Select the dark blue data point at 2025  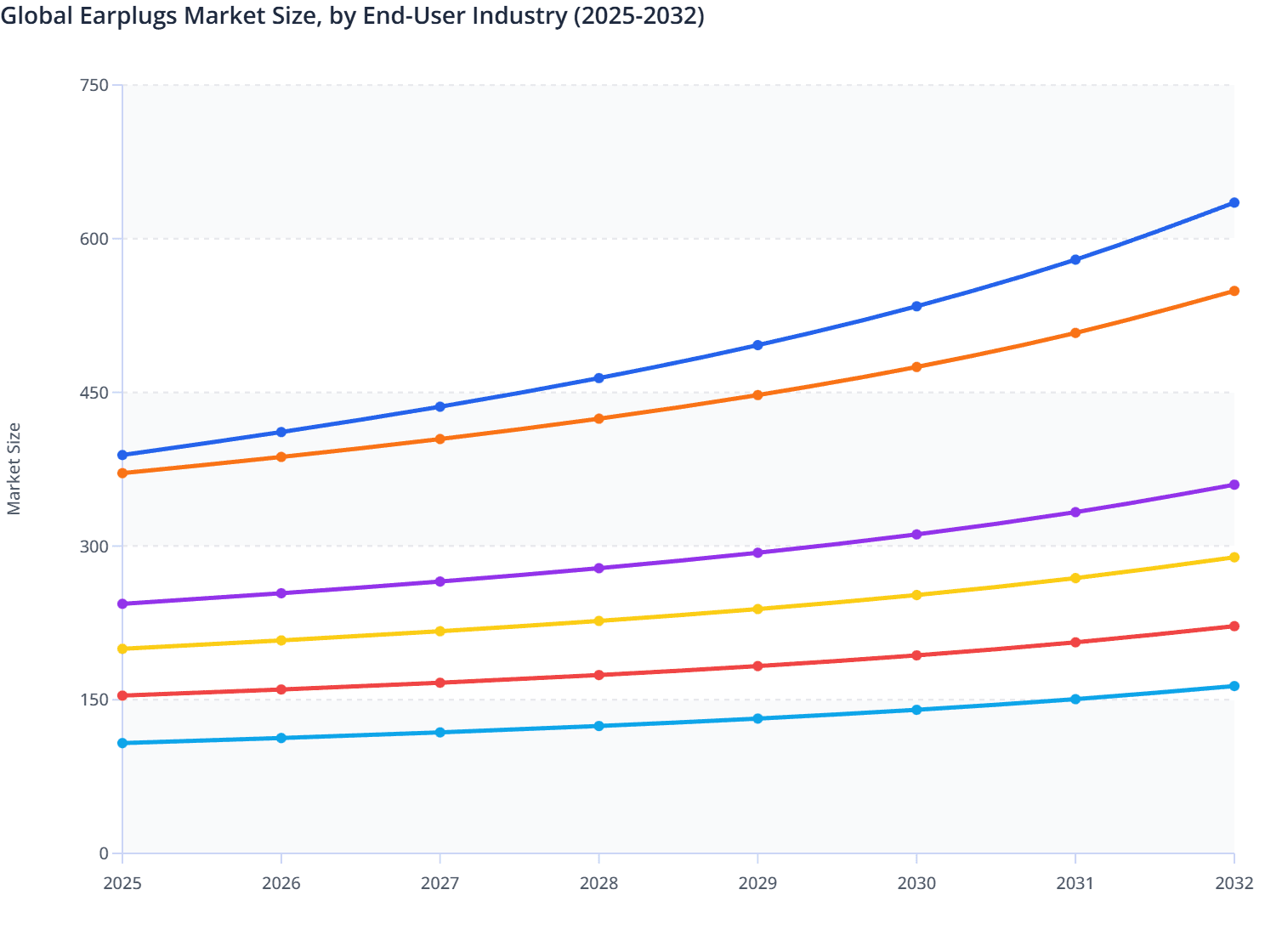(122, 455)
